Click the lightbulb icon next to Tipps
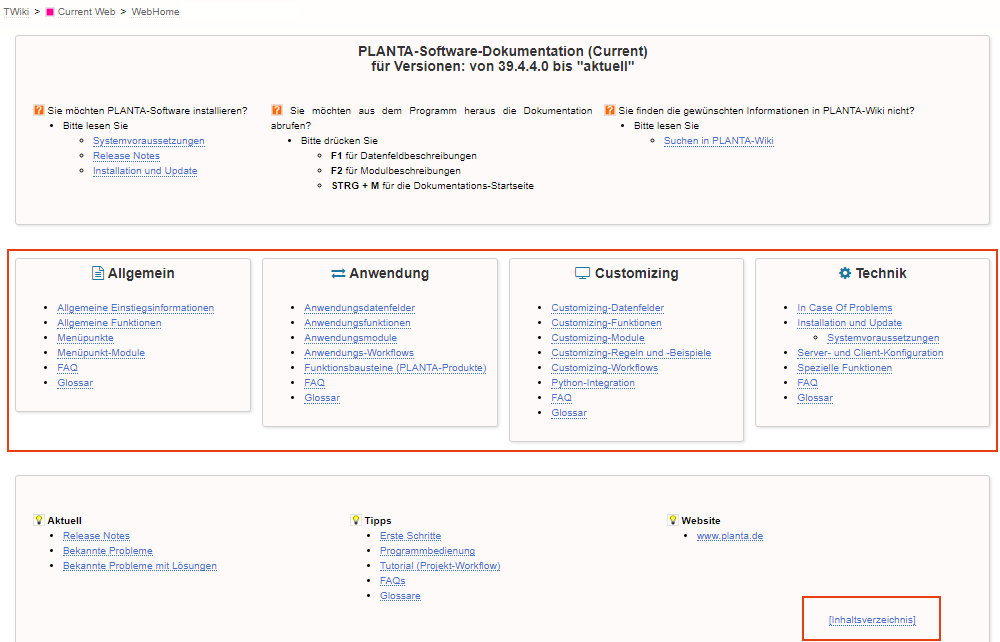This screenshot has height=642, width=1000. [x=356, y=520]
